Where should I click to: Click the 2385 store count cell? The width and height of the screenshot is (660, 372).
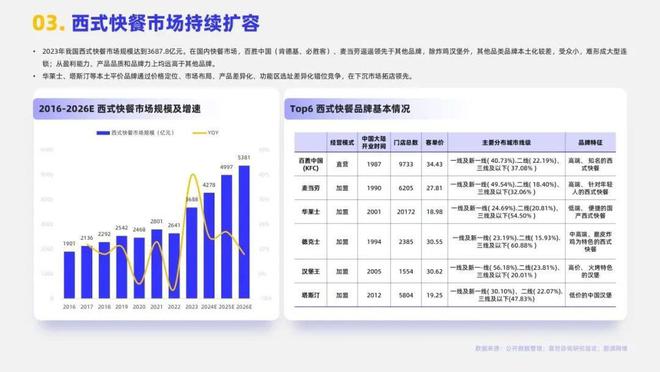[406, 242]
